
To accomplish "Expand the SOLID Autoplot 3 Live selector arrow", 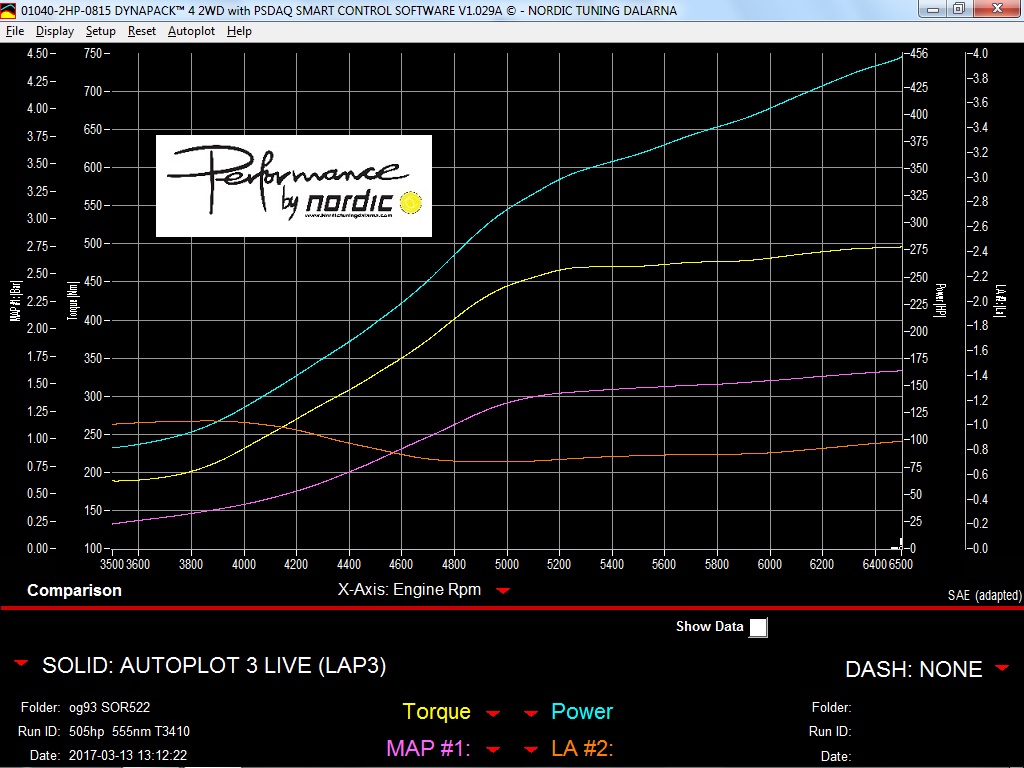I will (20, 664).
